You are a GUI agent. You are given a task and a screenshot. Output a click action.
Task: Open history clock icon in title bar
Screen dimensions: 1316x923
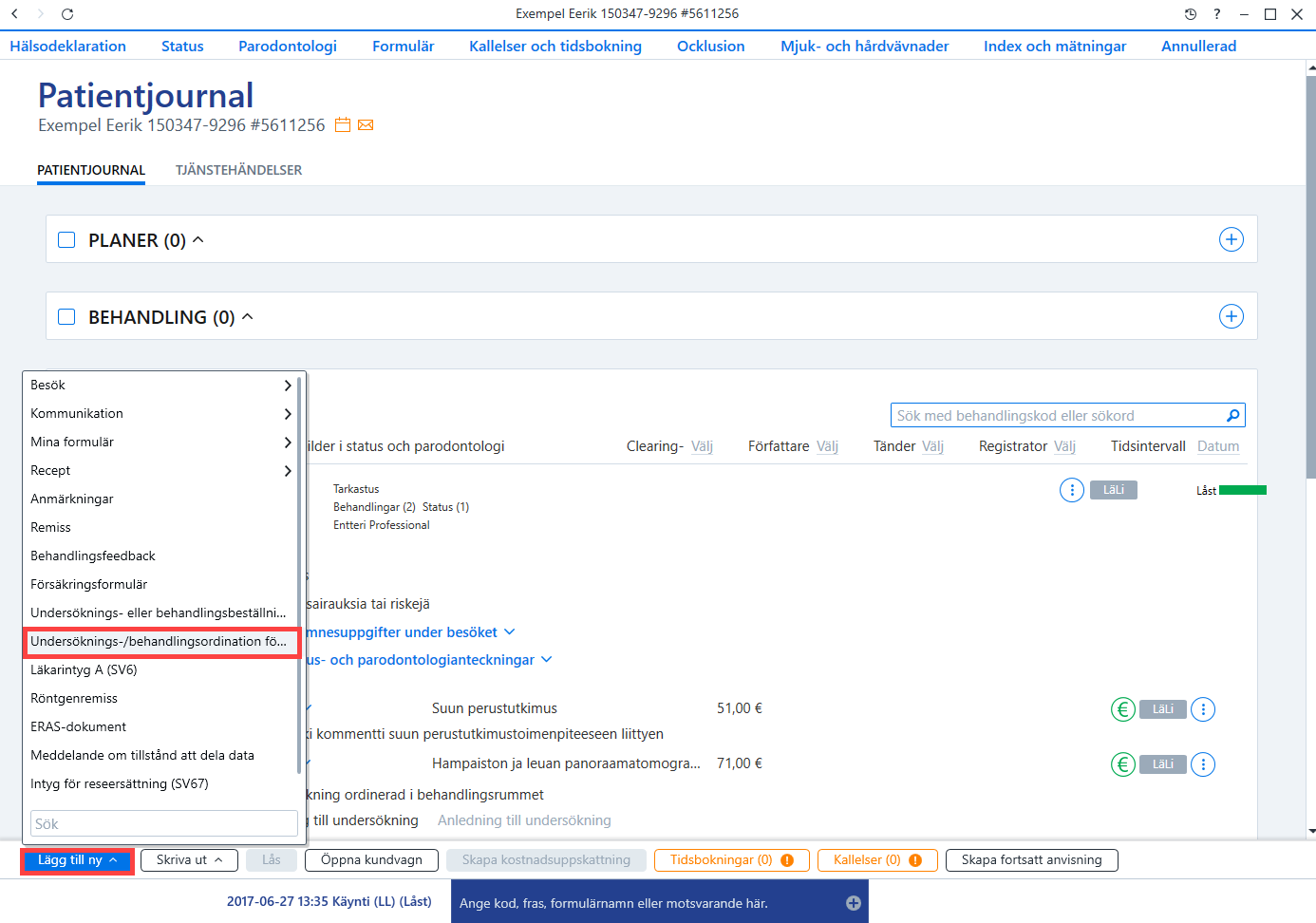pyautogui.click(x=1191, y=14)
